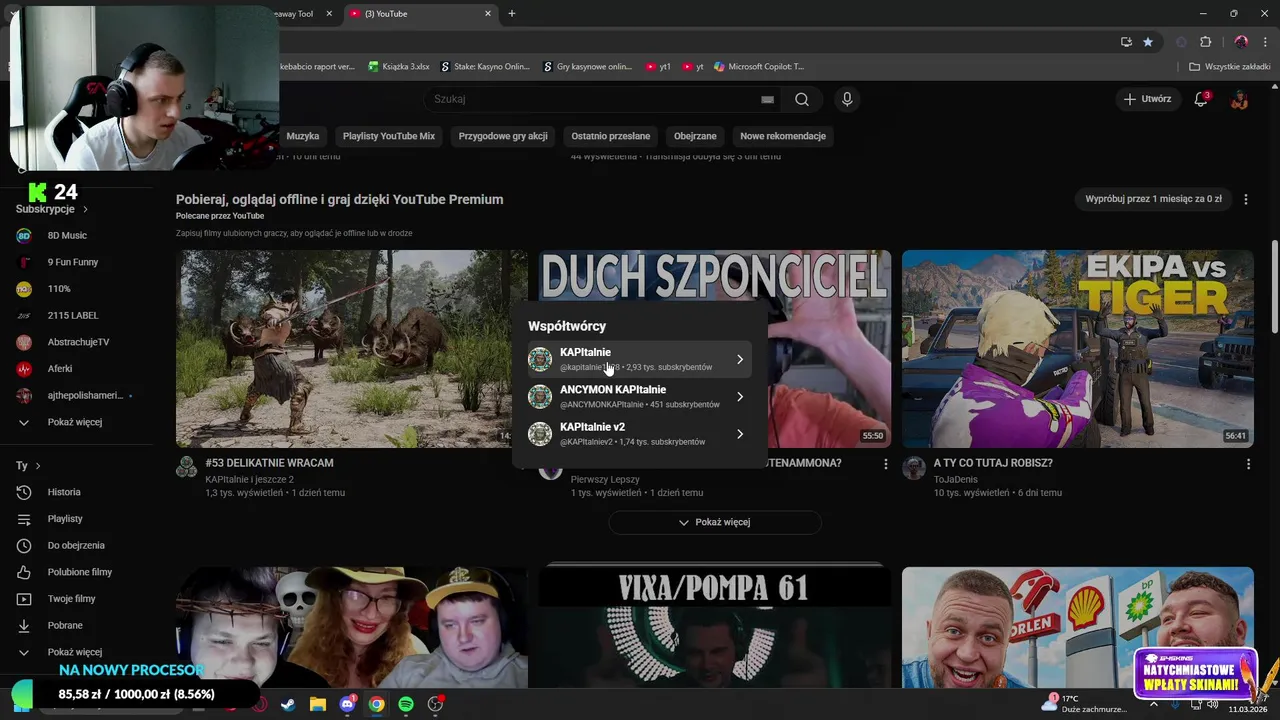The height and width of the screenshot is (720, 1280).
Task: Open Twoje filmy in the sidebar
Action: (x=72, y=599)
